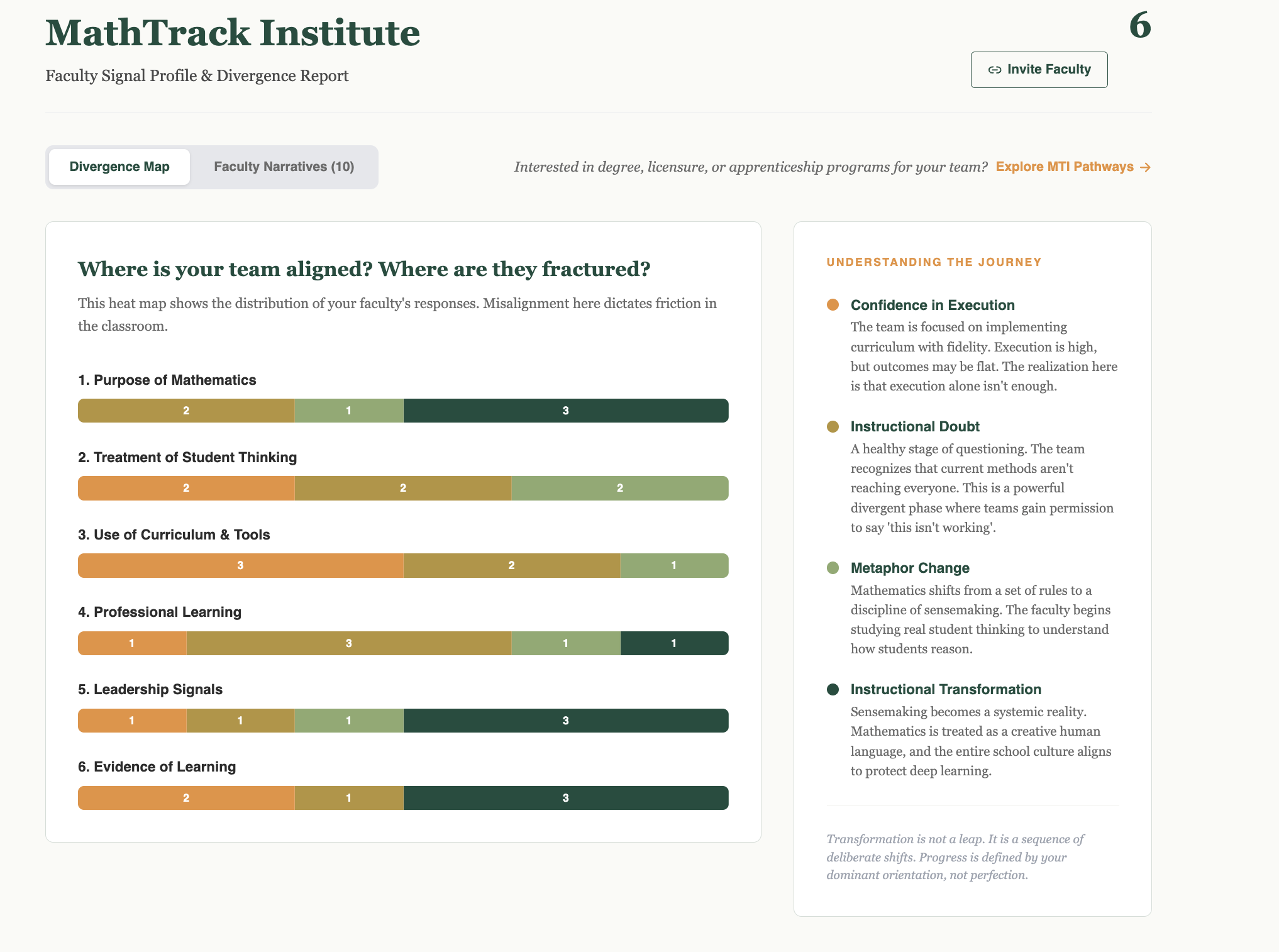Viewport: 1279px width, 952px height.
Task: Click the Instructional Transformation heading
Action: coord(945,690)
